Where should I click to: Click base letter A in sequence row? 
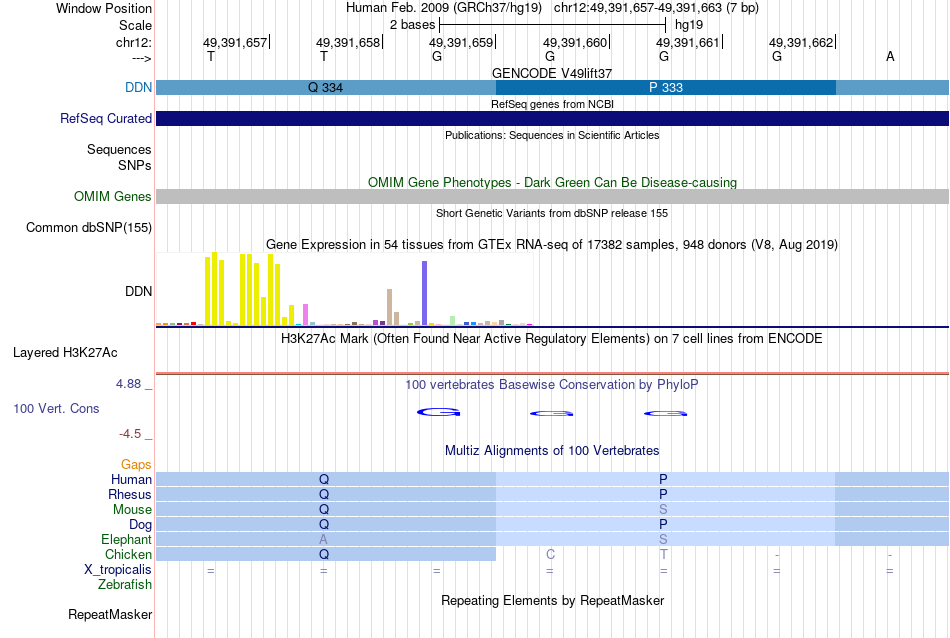coord(890,56)
